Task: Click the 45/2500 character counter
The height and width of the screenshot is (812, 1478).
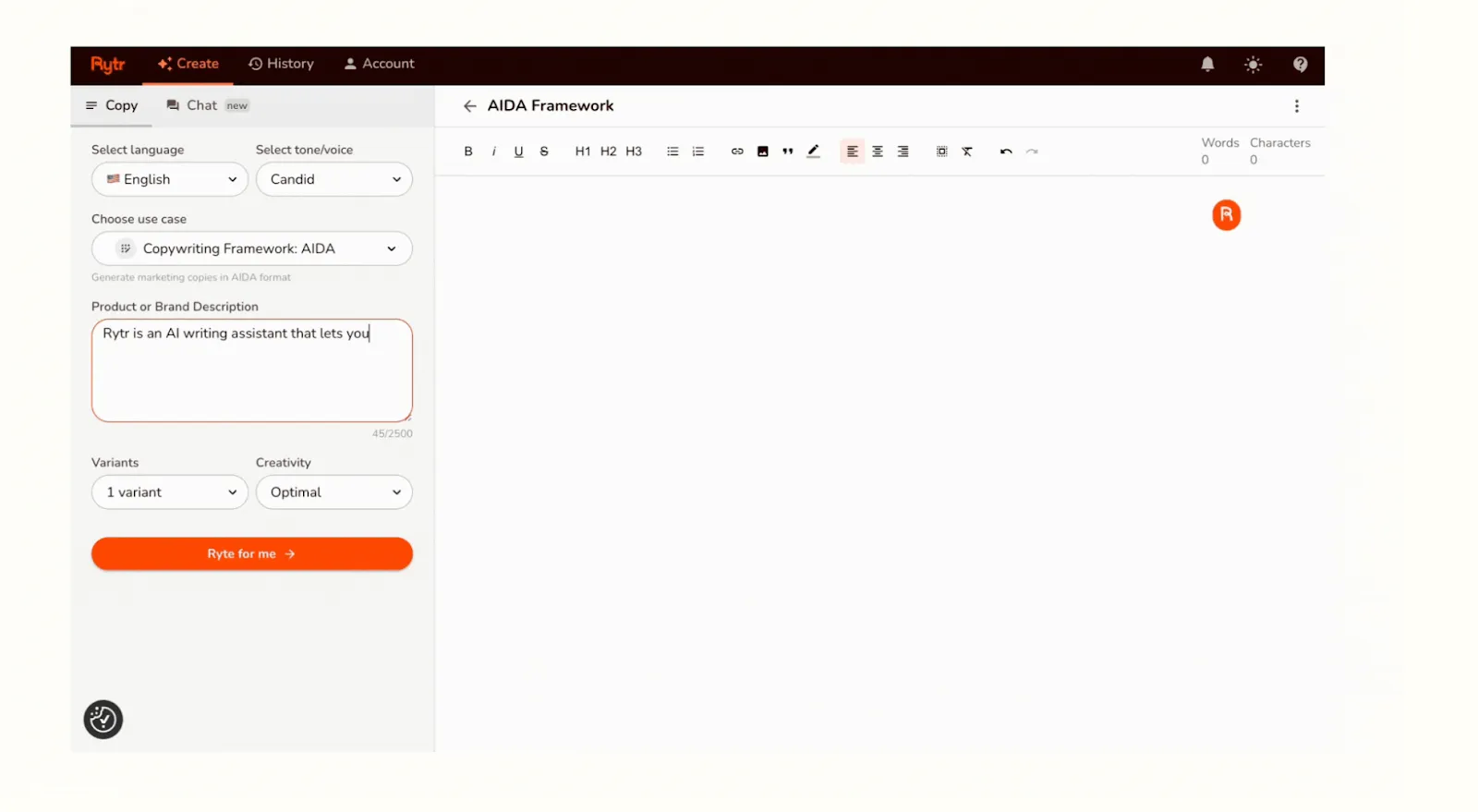Action: point(393,433)
